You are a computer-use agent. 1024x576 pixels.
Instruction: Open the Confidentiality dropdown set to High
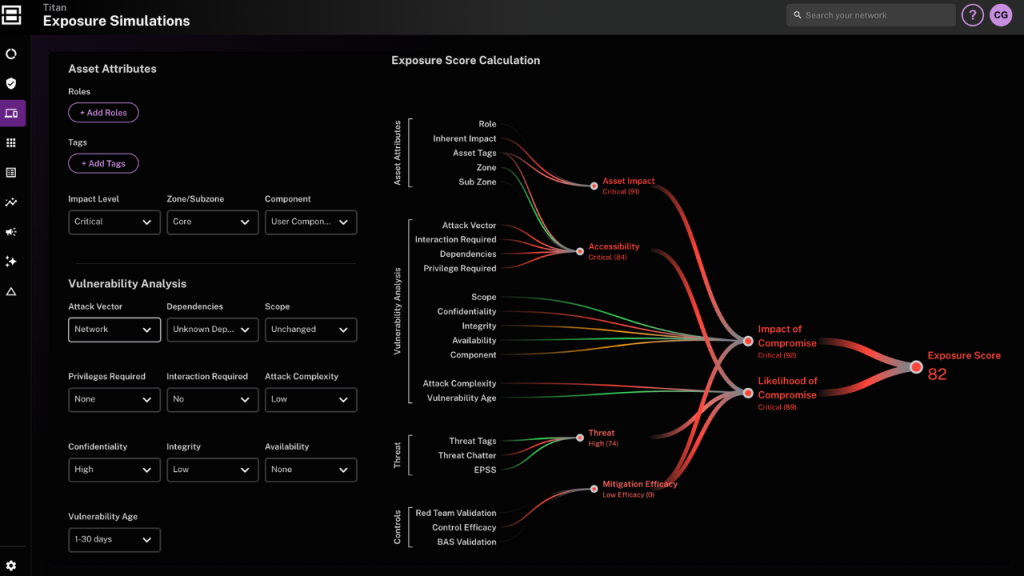(114, 469)
